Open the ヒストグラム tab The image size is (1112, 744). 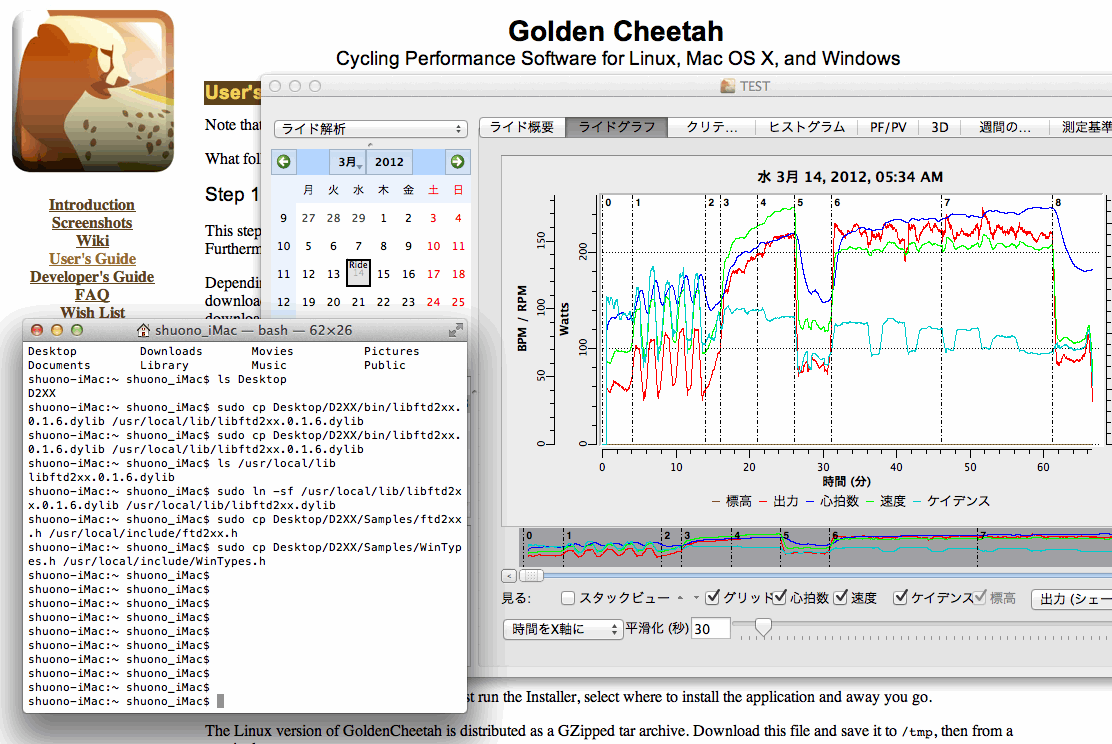click(806, 127)
